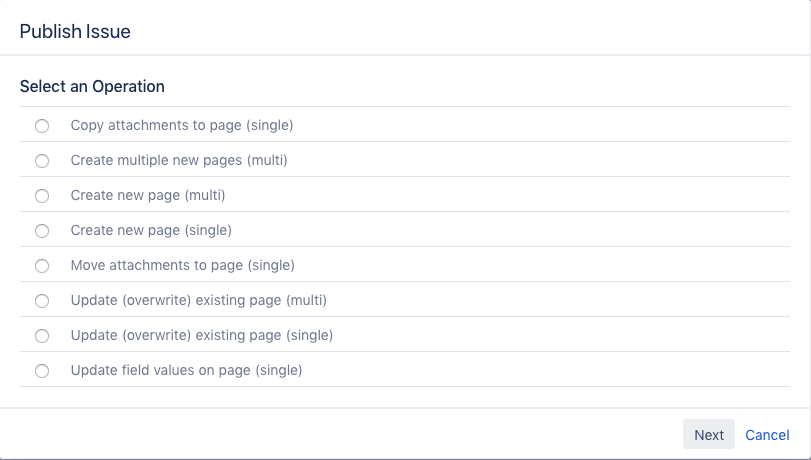This screenshot has height=460, width=811.
Task: Click the "Create multiple new pages (multi)" label text
Action: pyautogui.click(x=179, y=160)
